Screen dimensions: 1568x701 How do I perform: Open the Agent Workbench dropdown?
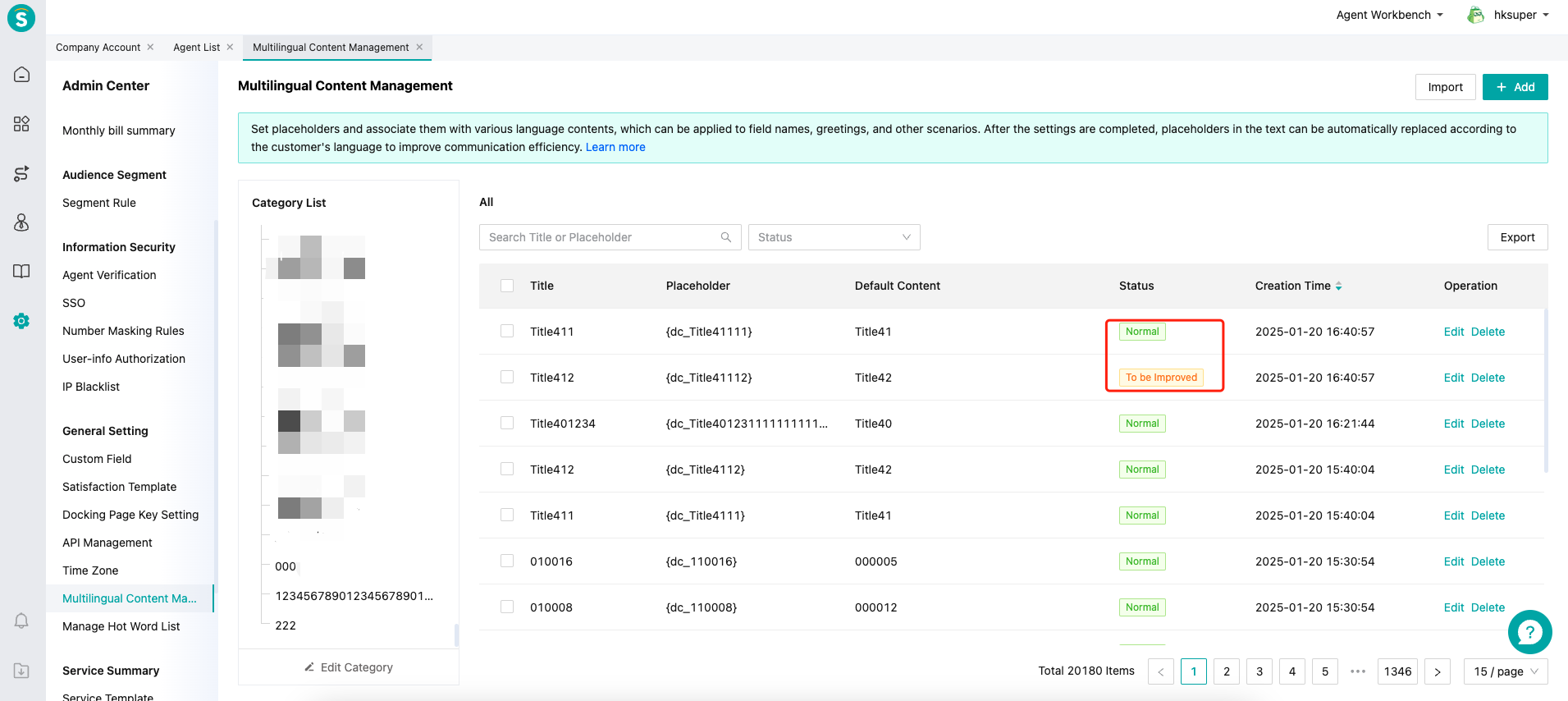(1389, 15)
